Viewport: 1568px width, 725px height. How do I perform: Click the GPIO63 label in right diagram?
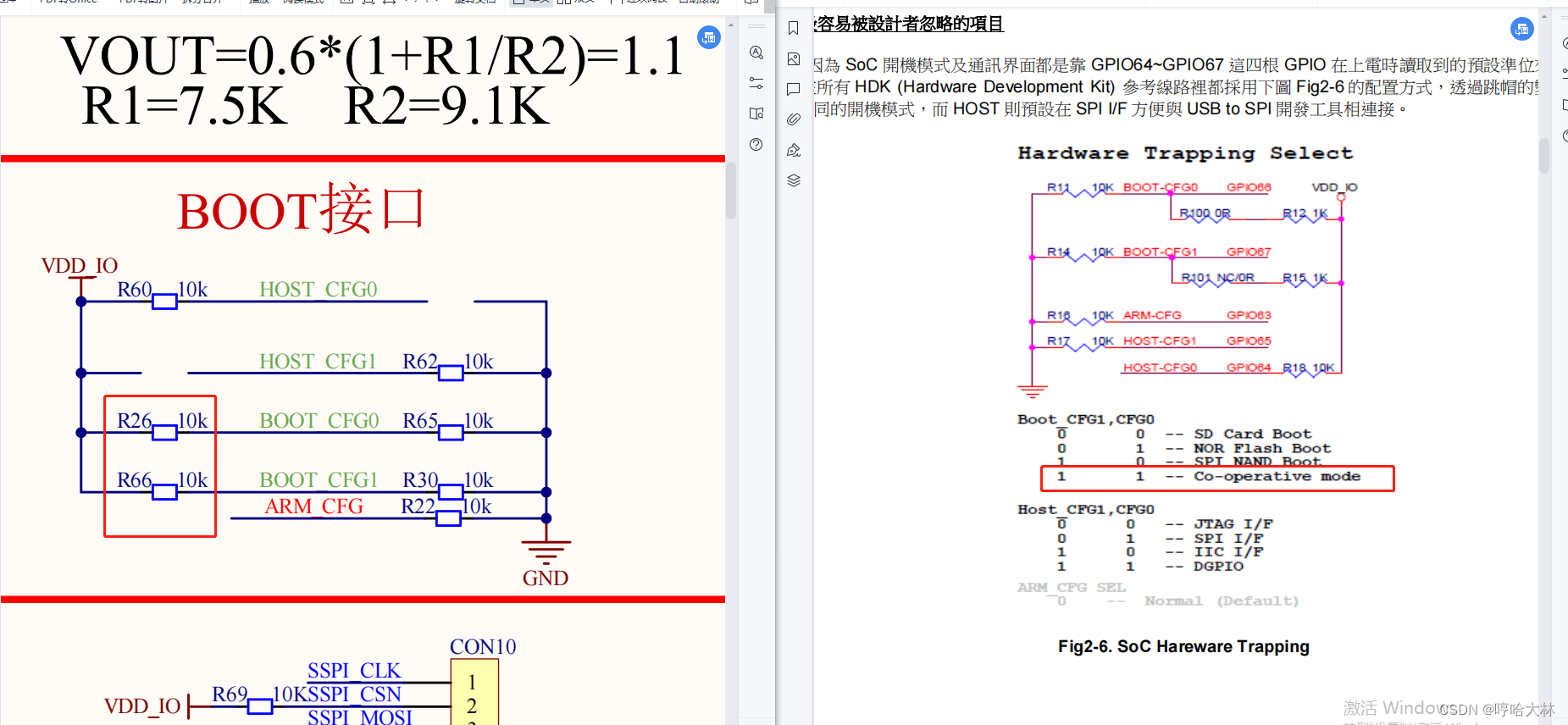[x=1249, y=315]
